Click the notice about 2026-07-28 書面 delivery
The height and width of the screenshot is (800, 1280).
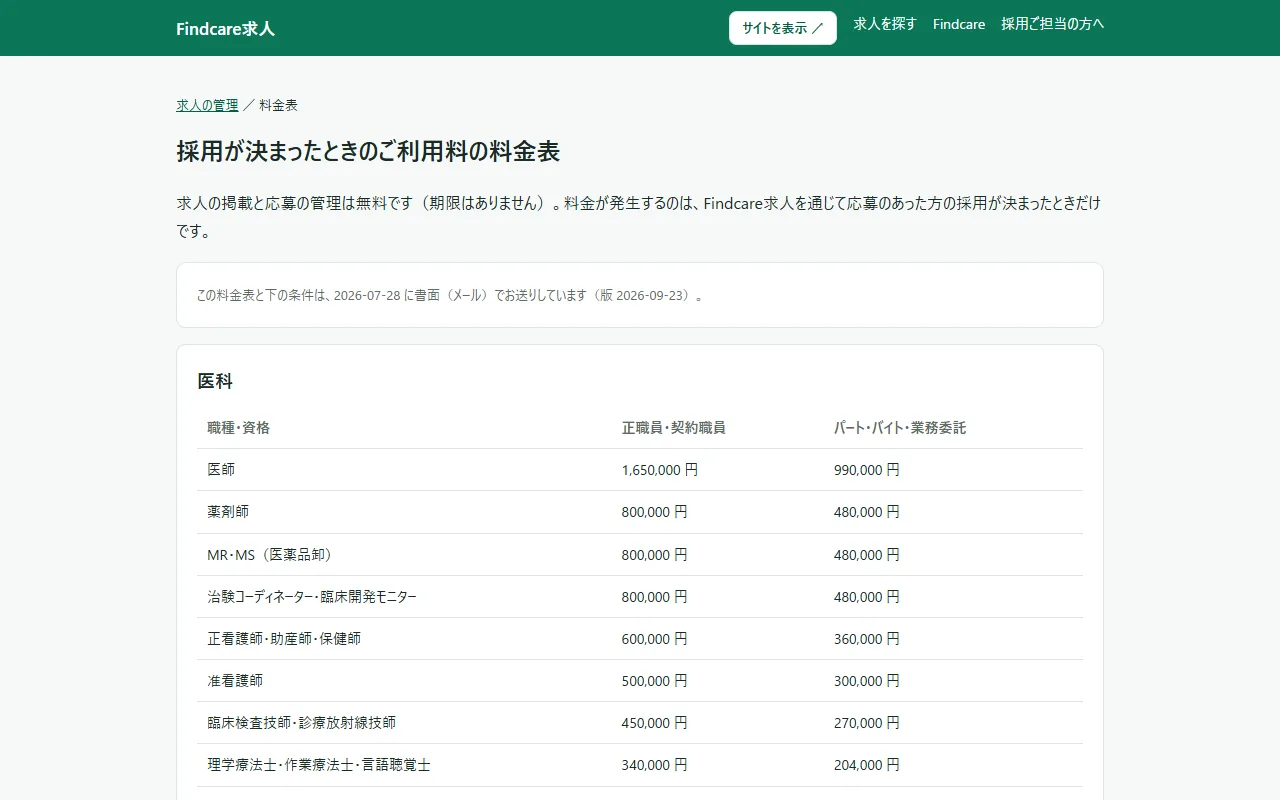pyautogui.click(x=640, y=295)
